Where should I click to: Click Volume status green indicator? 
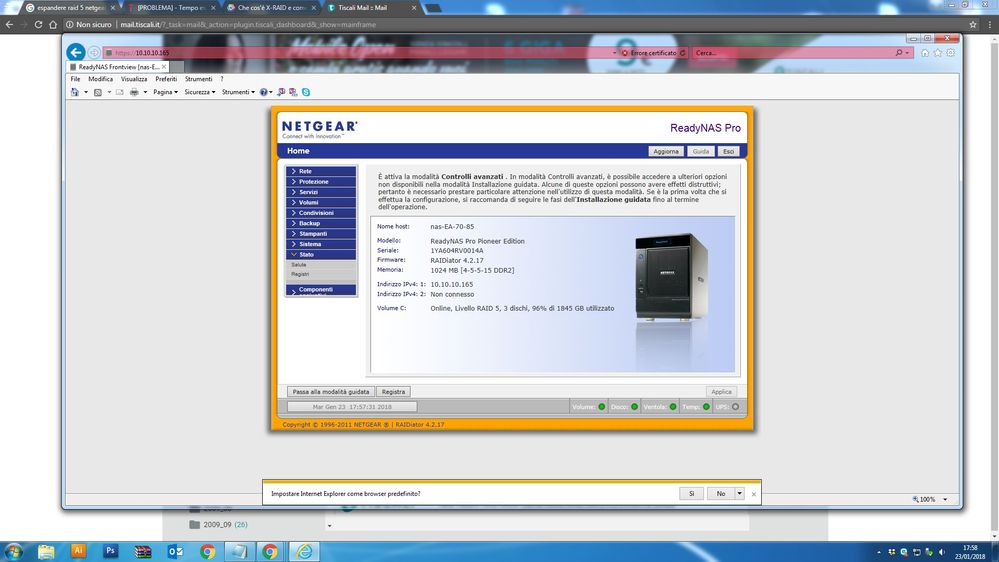pos(601,407)
